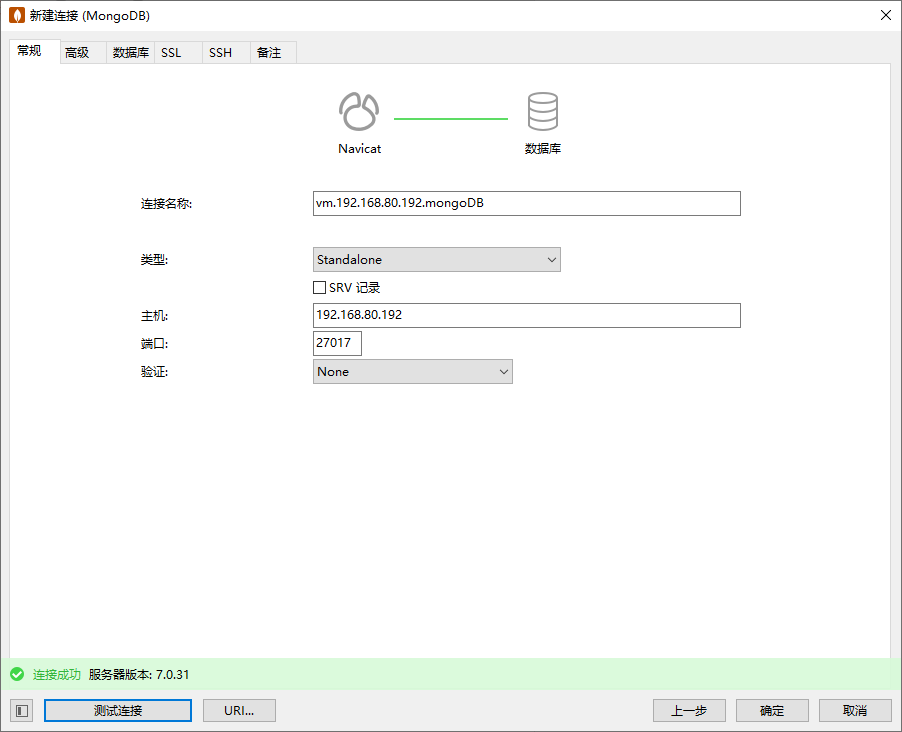The image size is (902, 732).
Task: Click the 上一步 button
Action: [689, 710]
